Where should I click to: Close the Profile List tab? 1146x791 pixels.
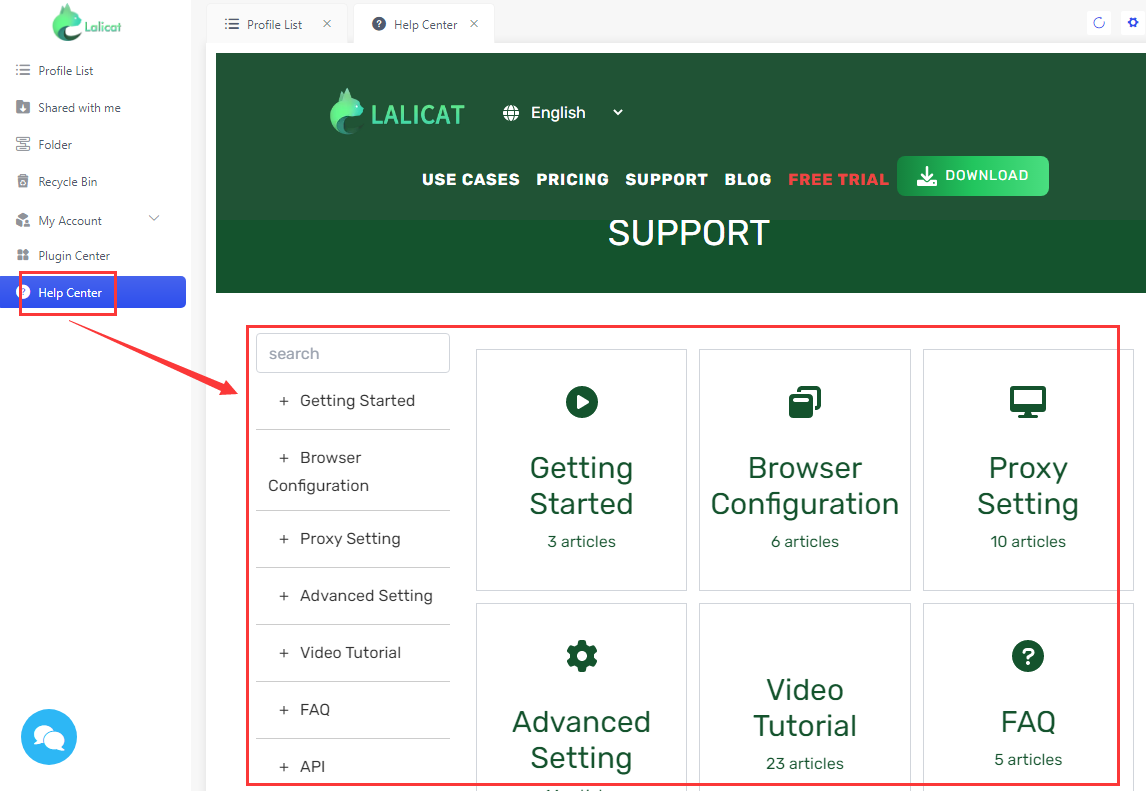[327, 24]
